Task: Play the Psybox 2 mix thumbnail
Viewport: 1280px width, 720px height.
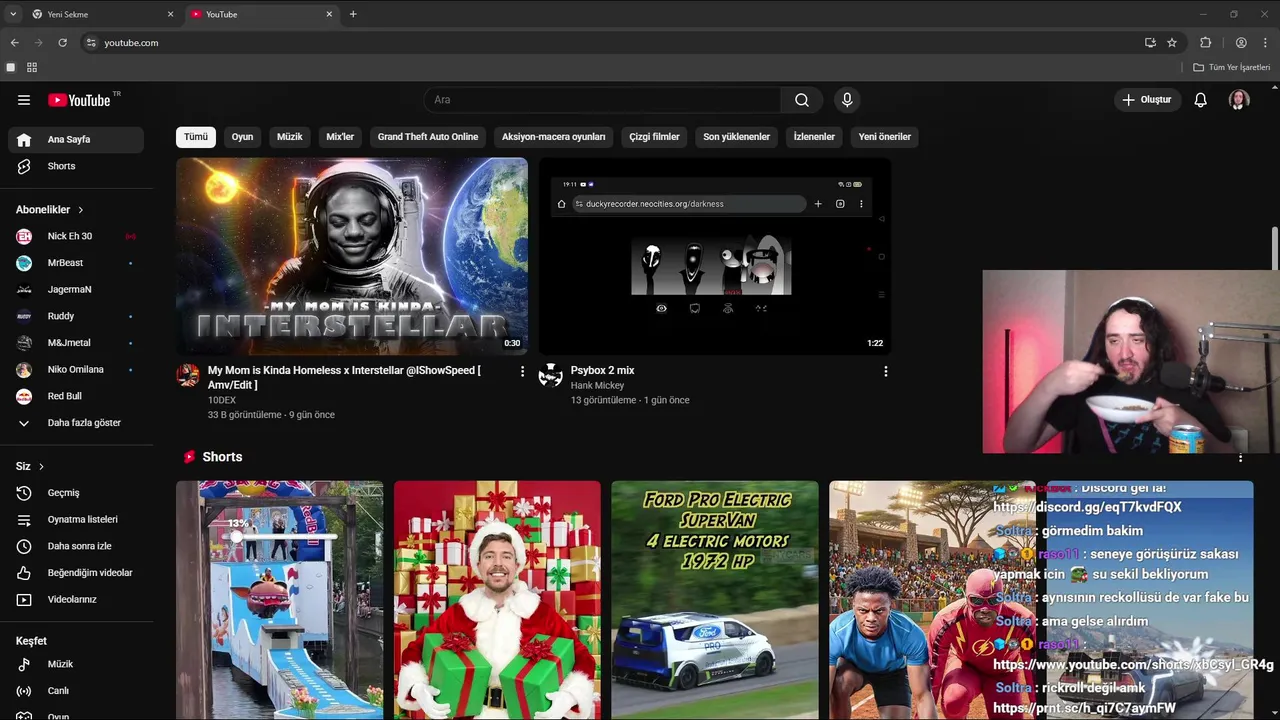Action: 714,256
